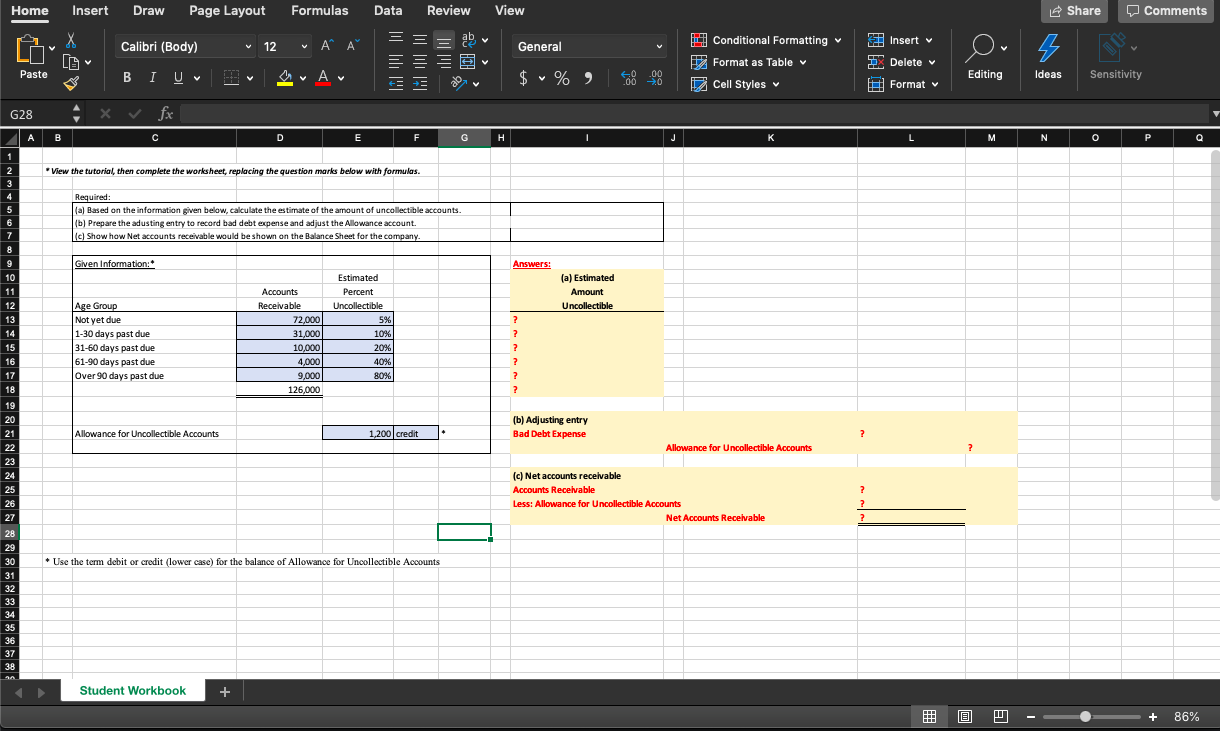Viewport: 1220px width, 731px height.
Task: Click the Accounting Number Format dollar icon
Action: click(x=523, y=78)
